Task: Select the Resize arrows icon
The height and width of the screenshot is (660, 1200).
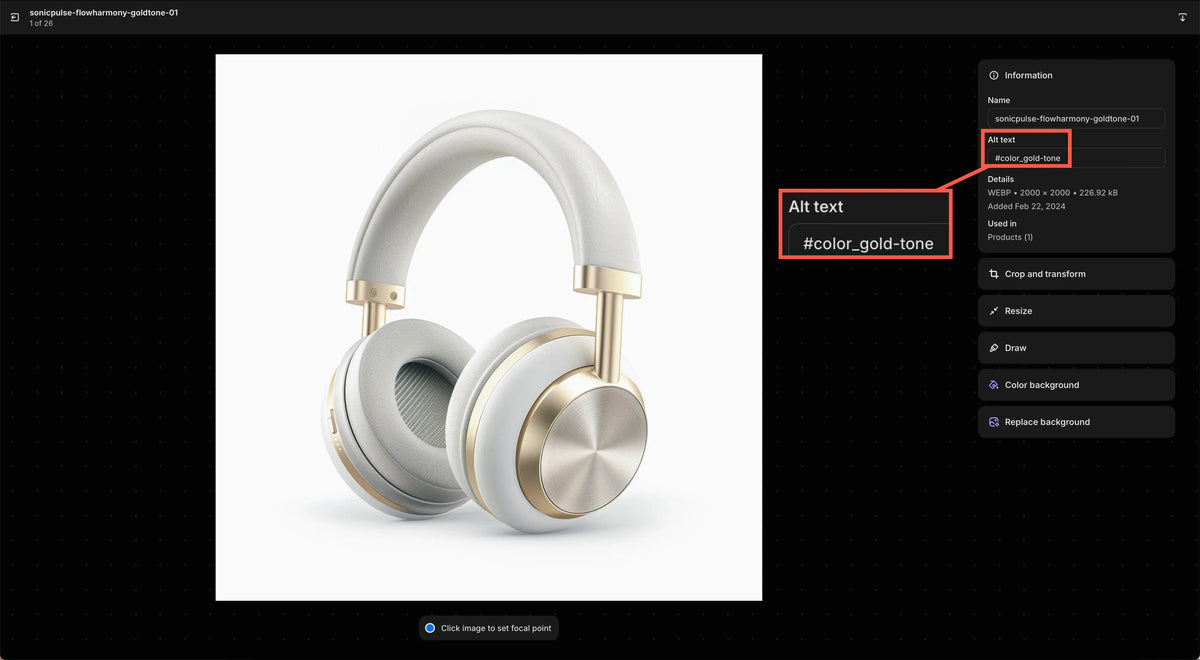Action: click(x=994, y=311)
